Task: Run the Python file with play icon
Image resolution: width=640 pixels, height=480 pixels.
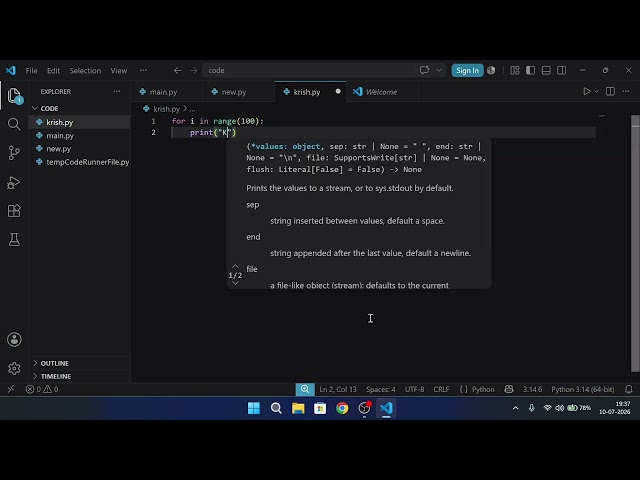Action: tap(587, 91)
